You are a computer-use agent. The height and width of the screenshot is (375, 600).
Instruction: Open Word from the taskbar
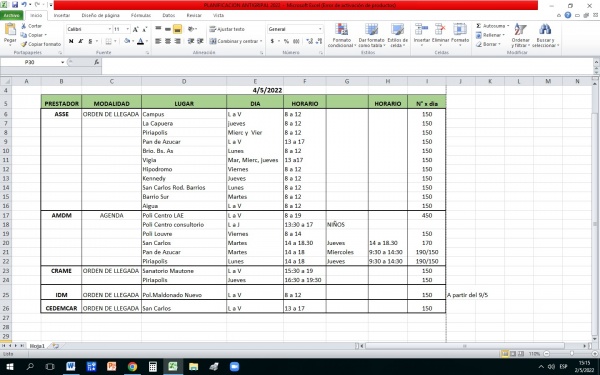coord(70,366)
